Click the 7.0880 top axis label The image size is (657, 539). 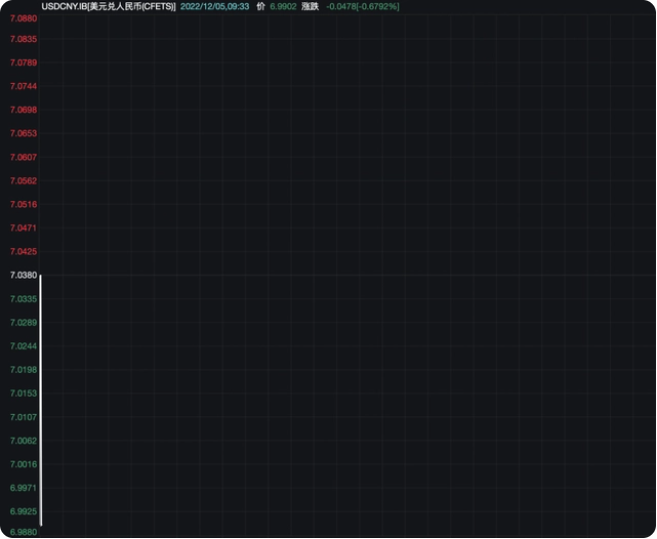pos(23,18)
